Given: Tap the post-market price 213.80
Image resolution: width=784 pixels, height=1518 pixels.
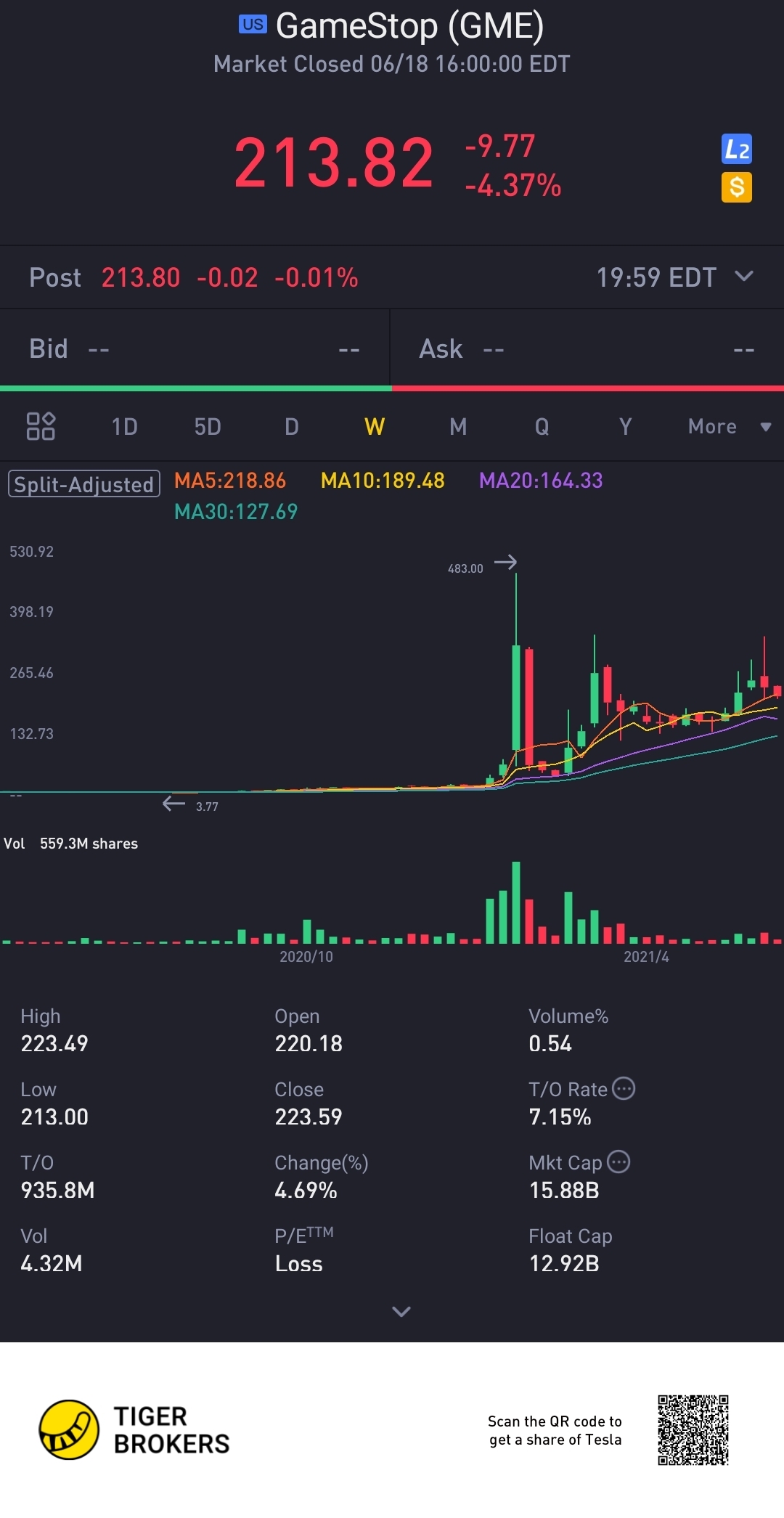Looking at the screenshot, I should pos(141,277).
